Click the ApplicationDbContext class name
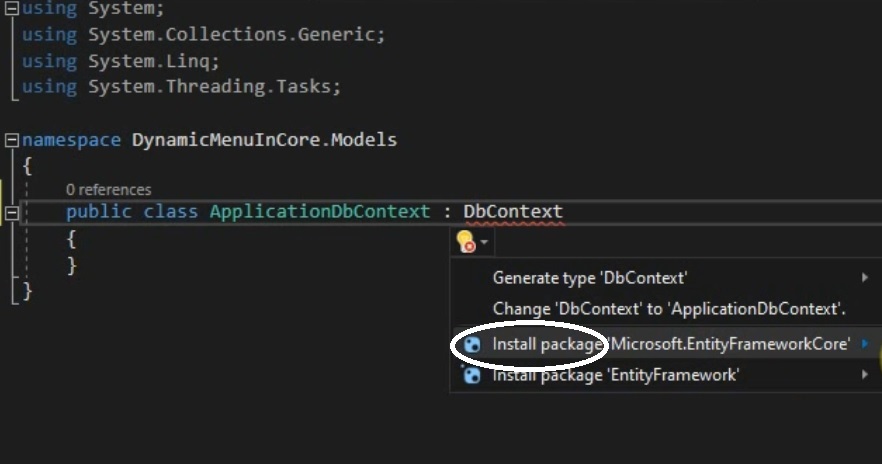Screen dimensions: 882x464 320,212
